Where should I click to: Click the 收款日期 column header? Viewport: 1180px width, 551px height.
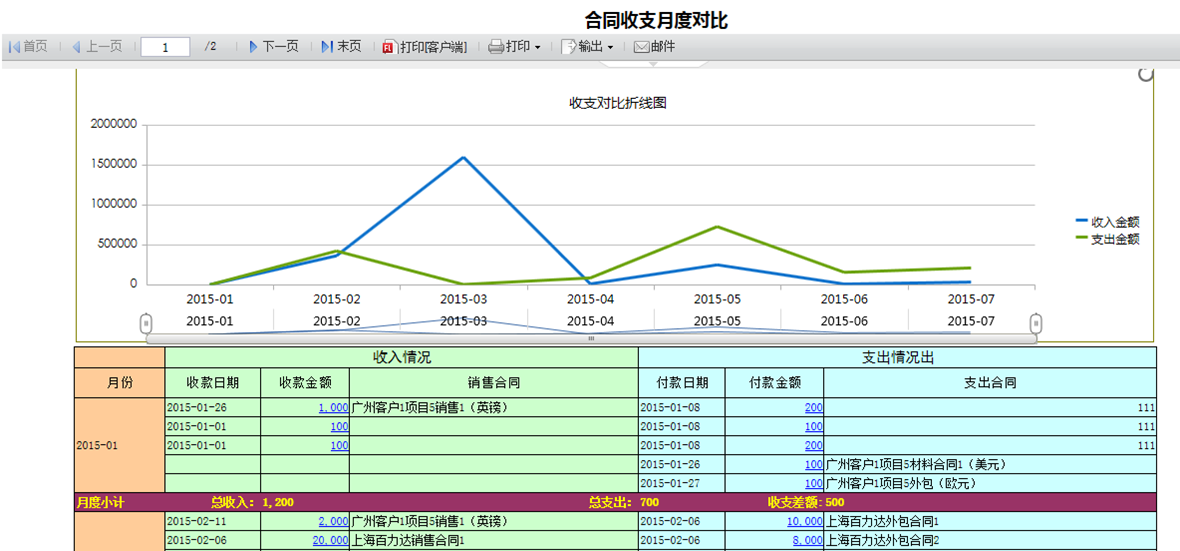coord(212,382)
